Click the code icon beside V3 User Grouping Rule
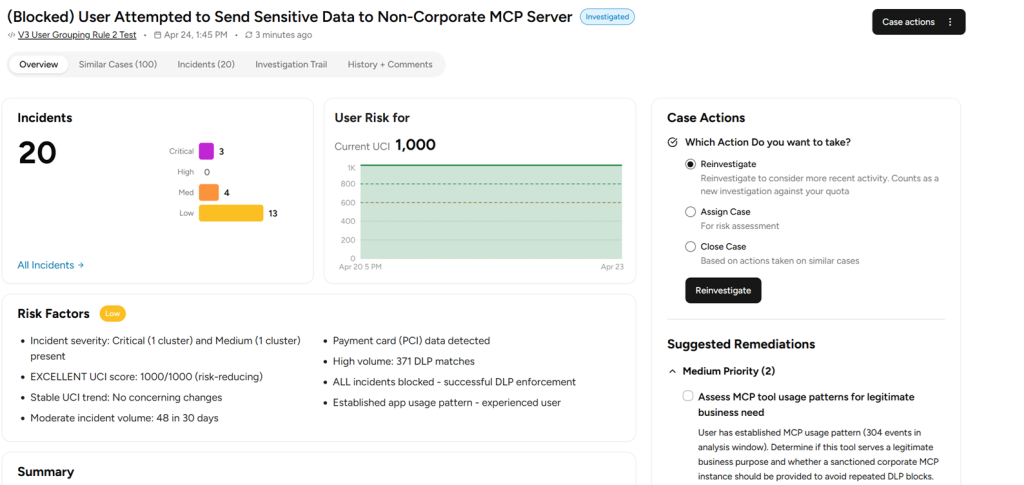This screenshot has height=485, width=1024. tap(11, 35)
